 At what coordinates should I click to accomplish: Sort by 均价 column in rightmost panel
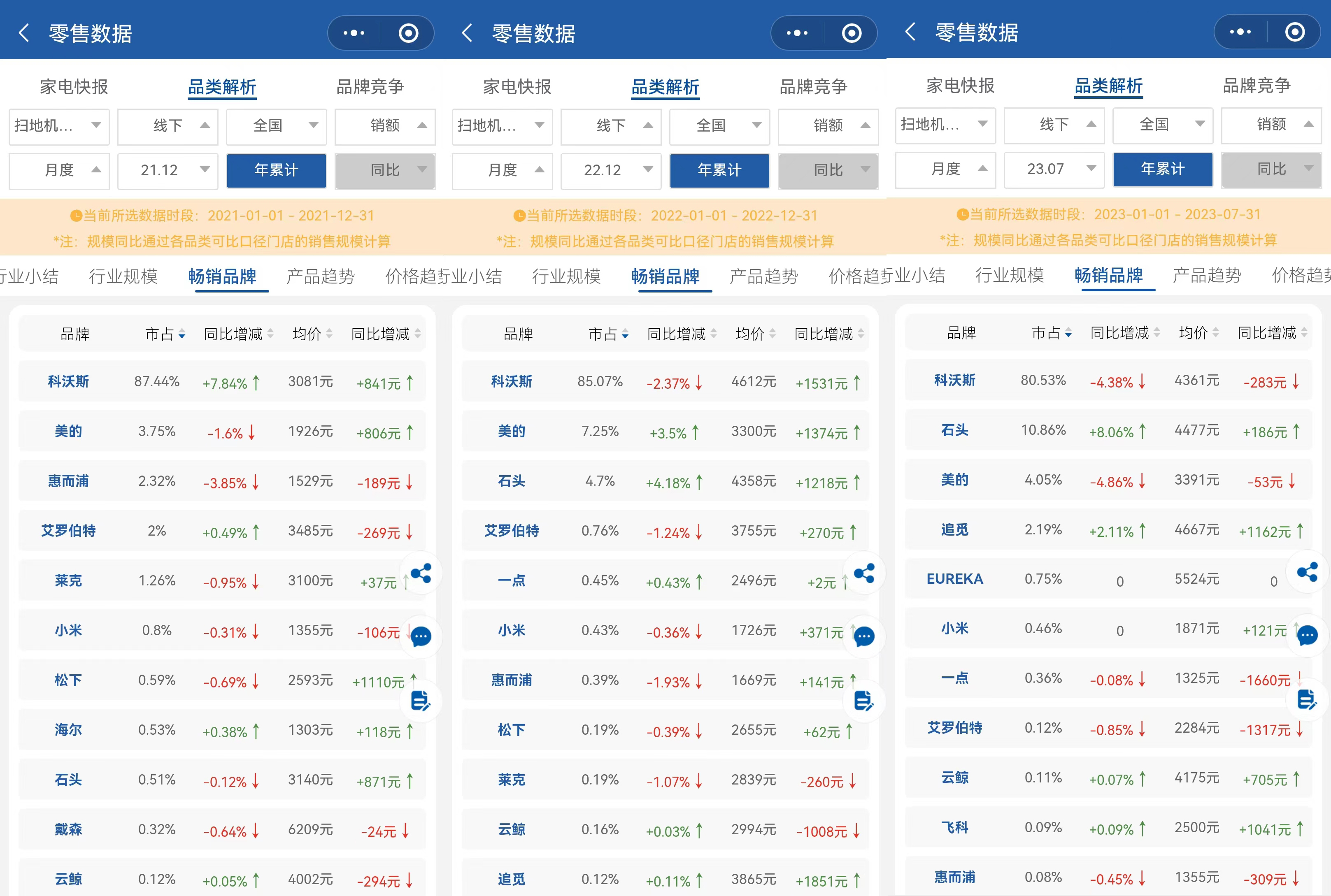[x=1198, y=332]
